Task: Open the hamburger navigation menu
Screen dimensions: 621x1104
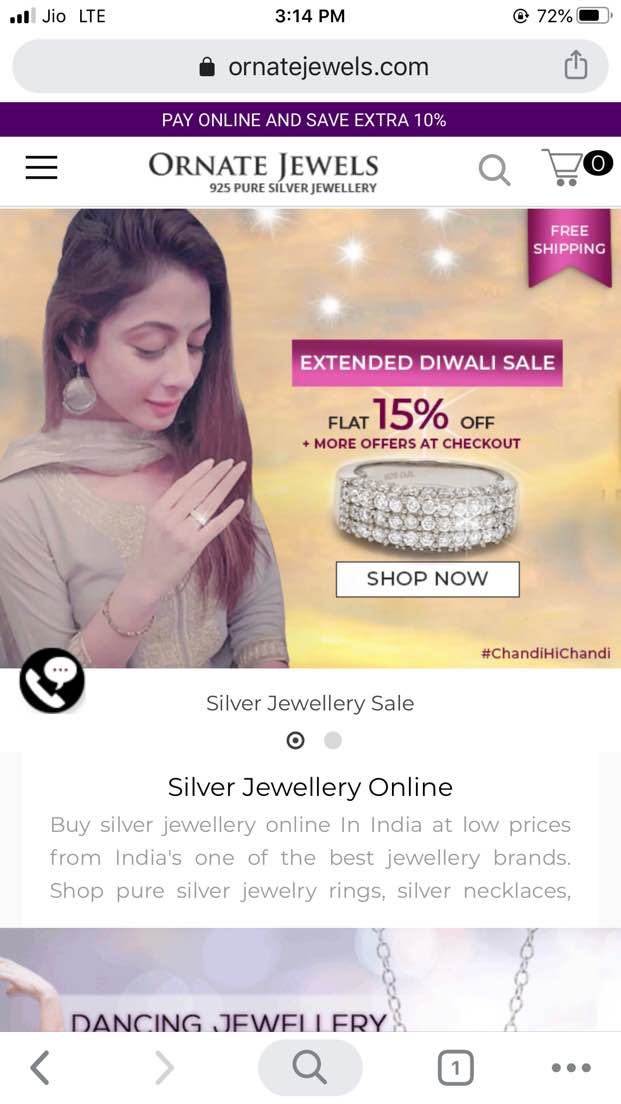Action: pyautogui.click(x=42, y=168)
